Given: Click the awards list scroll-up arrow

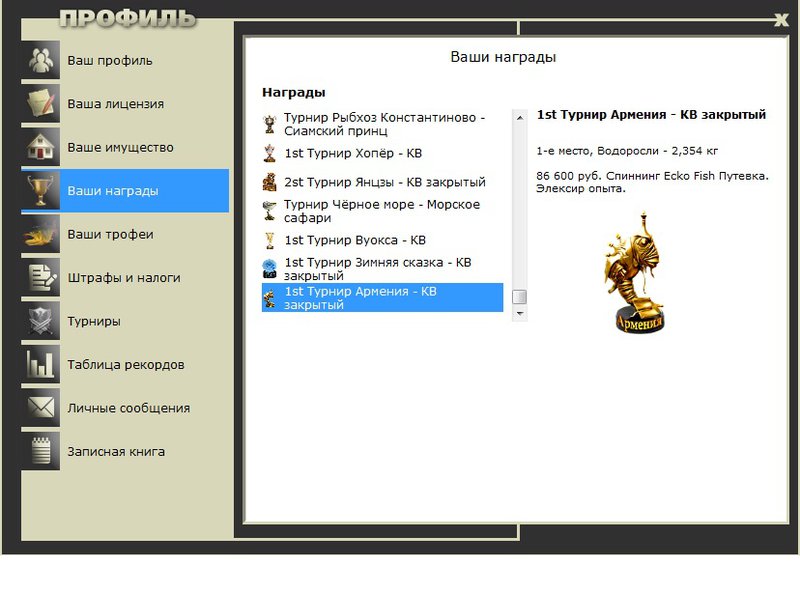Looking at the screenshot, I should point(519,118).
